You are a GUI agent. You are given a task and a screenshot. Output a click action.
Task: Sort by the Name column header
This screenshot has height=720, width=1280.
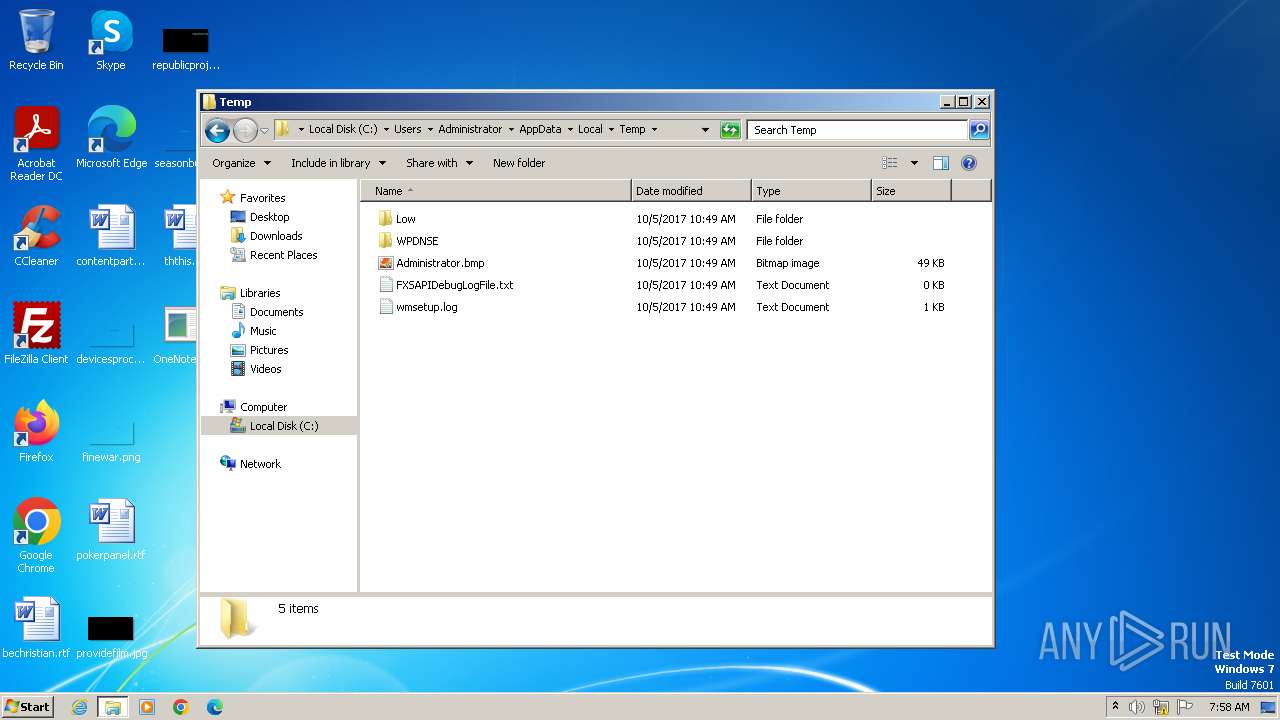pyautogui.click(x=496, y=191)
